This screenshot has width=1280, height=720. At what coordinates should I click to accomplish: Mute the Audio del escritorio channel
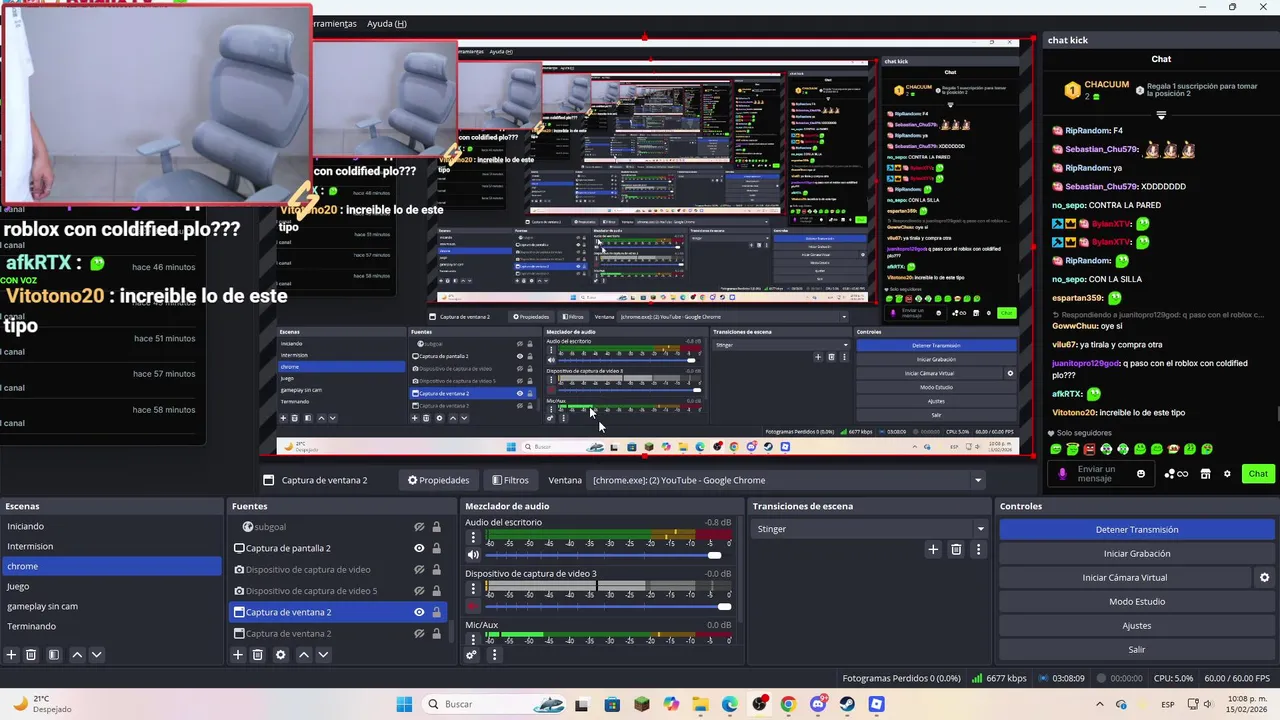[473, 555]
